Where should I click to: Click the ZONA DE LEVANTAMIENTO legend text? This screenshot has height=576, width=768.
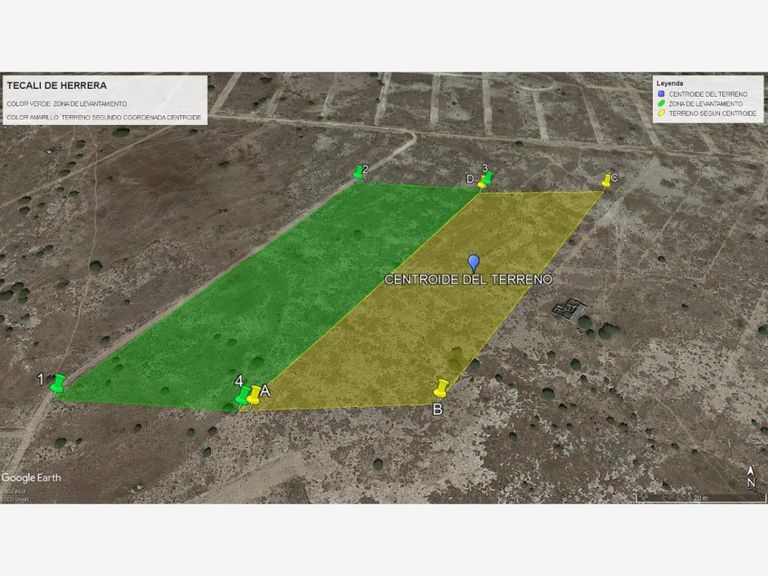(x=705, y=104)
